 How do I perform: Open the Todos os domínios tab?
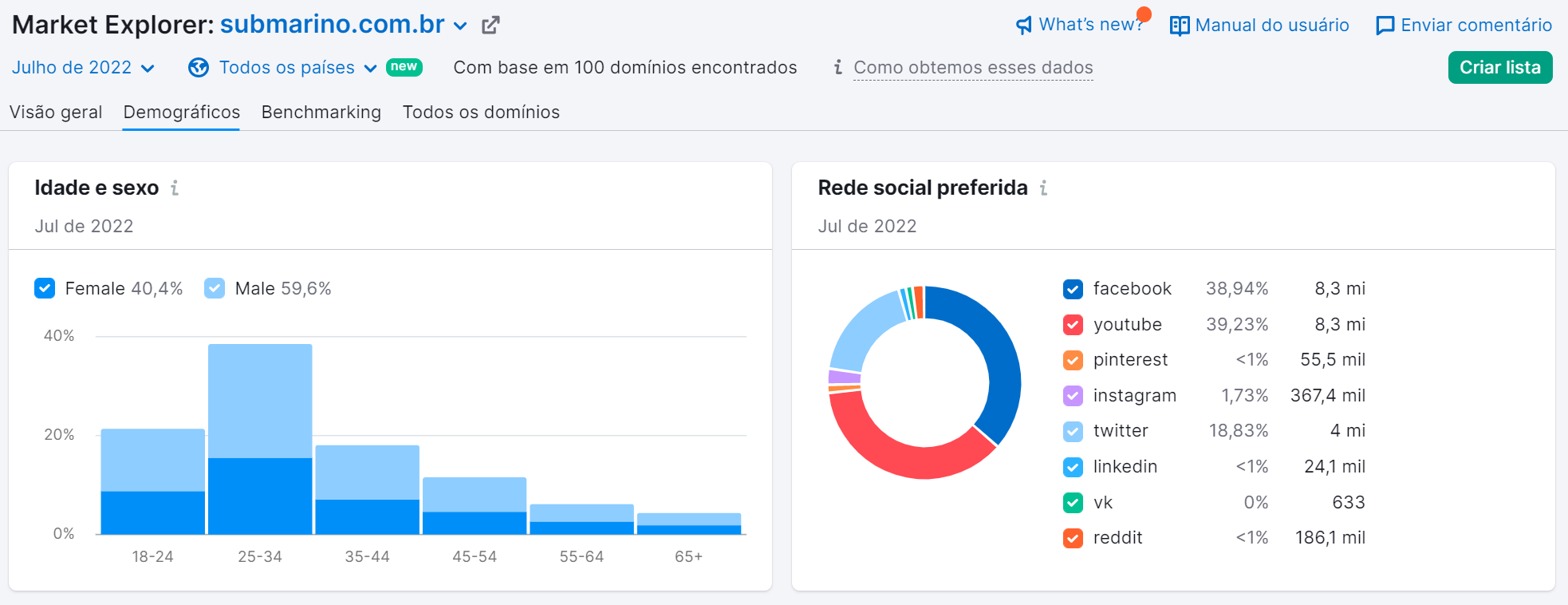pyautogui.click(x=481, y=113)
